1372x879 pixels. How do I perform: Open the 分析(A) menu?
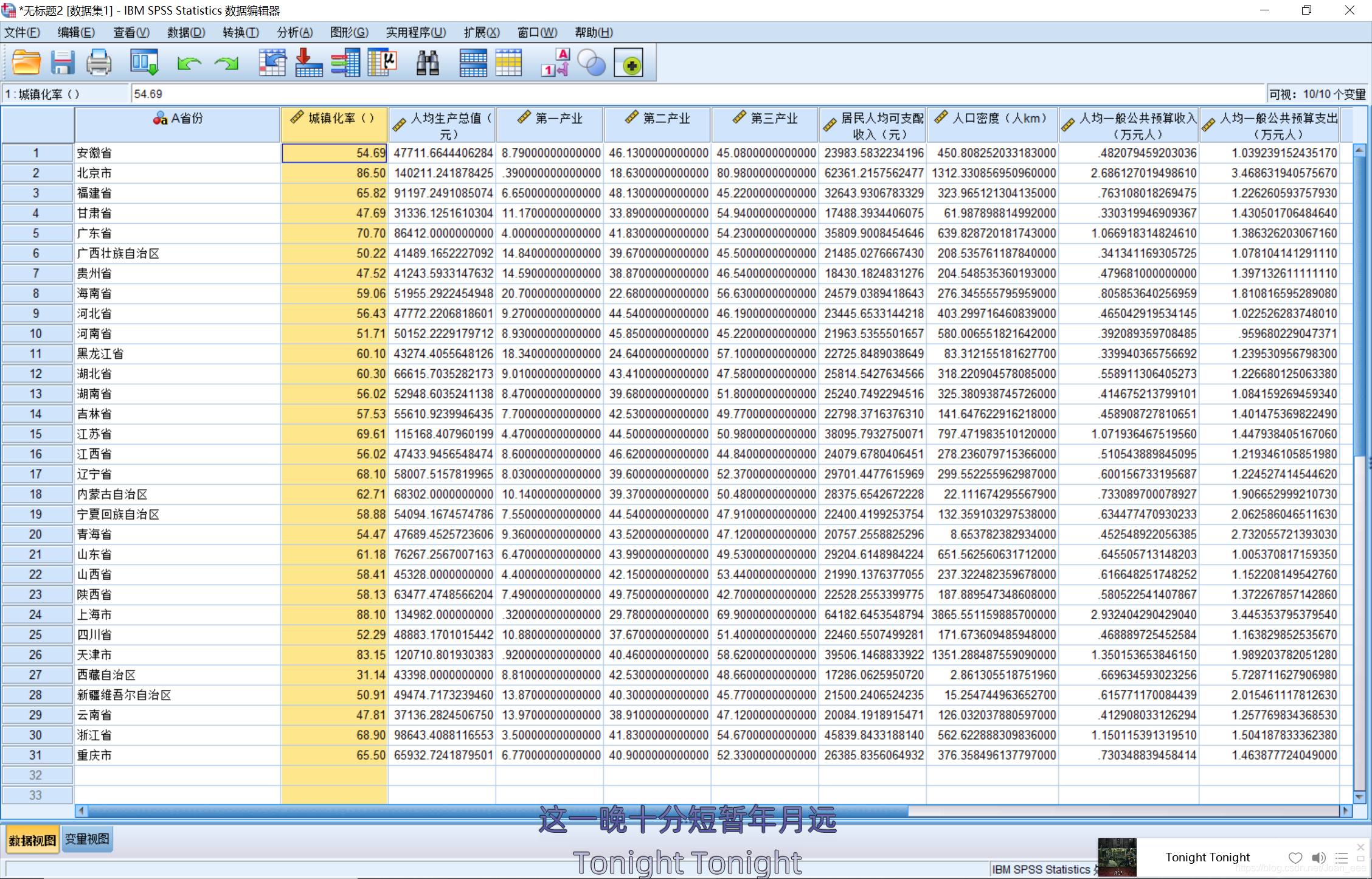295,32
